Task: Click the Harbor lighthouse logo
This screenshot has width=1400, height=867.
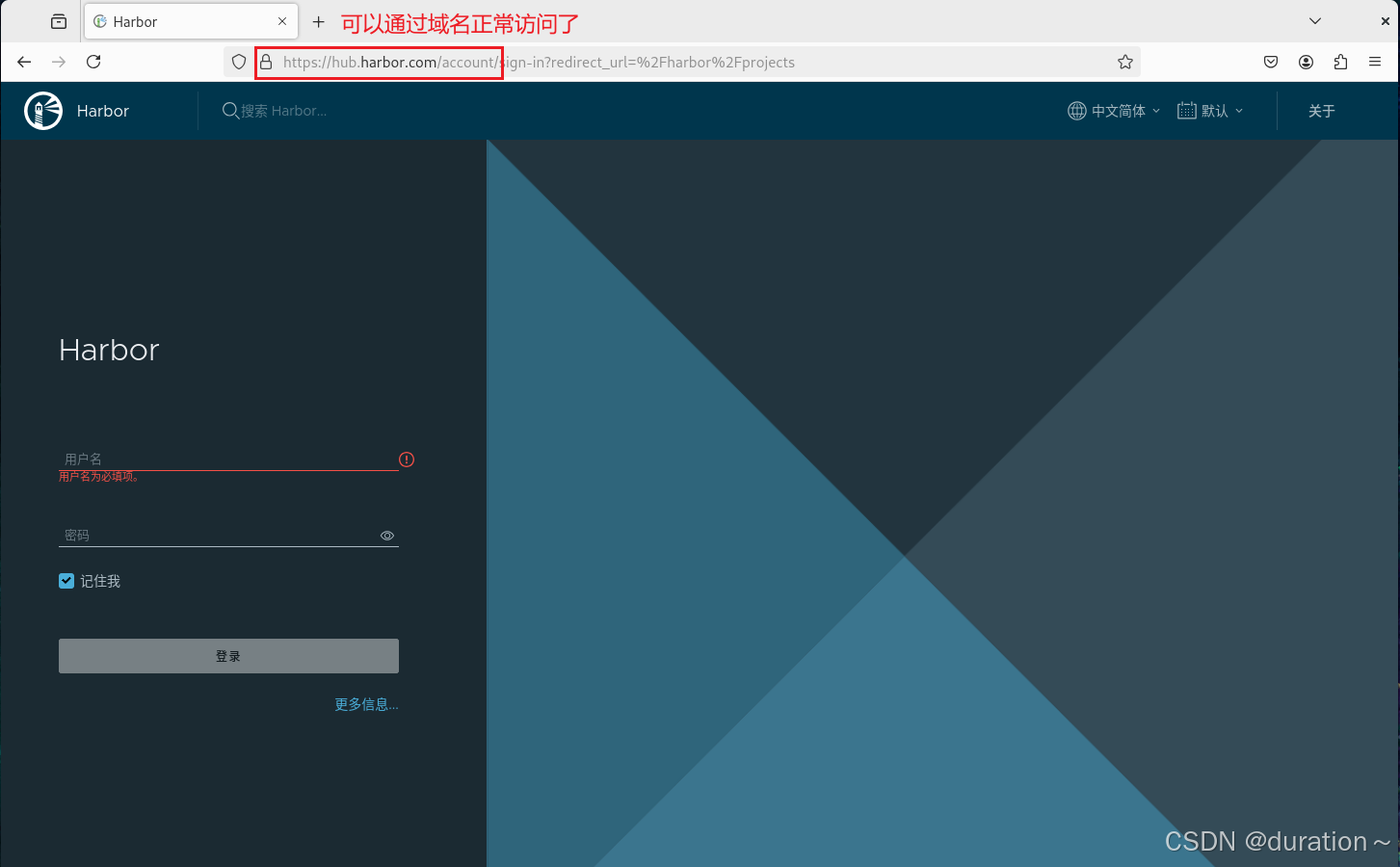Action: [x=43, y=111]
